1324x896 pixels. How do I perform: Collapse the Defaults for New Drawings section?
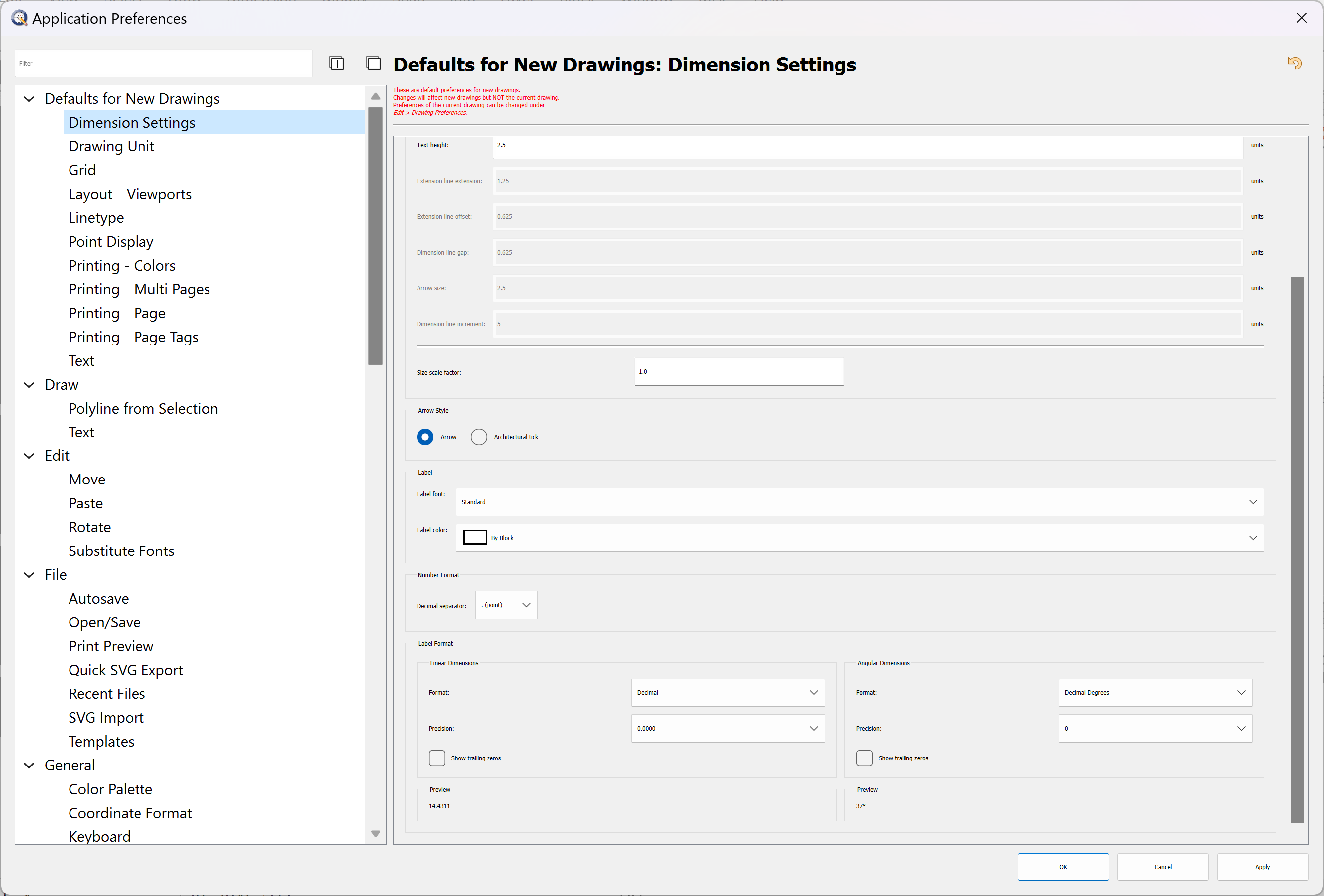[29, 99]
